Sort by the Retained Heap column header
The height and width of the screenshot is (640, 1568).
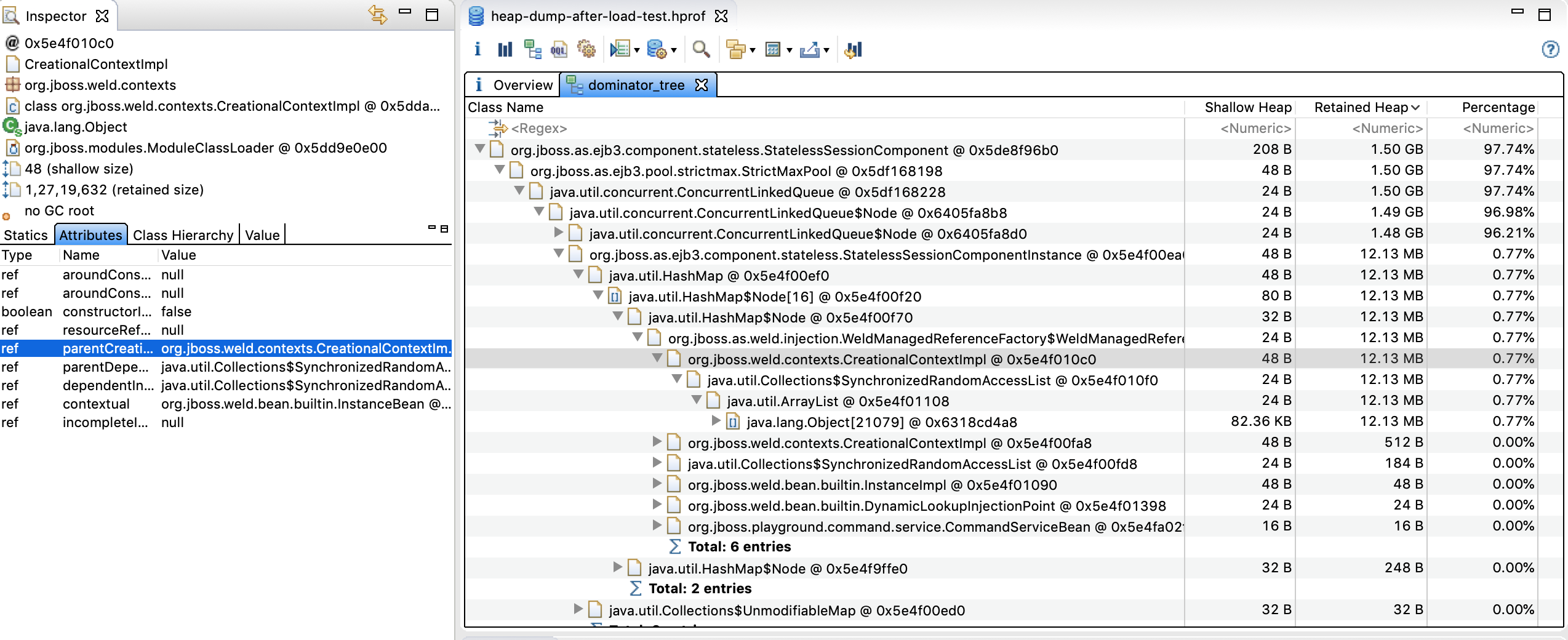1361,107
